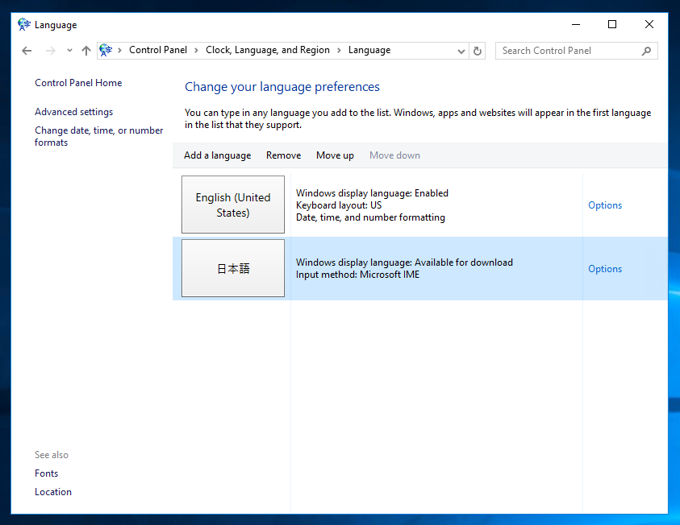Screen dimensions: 680x525
Task: Open Clock, Language, and Region breadcrumb
Action: [x=268, y=50]
